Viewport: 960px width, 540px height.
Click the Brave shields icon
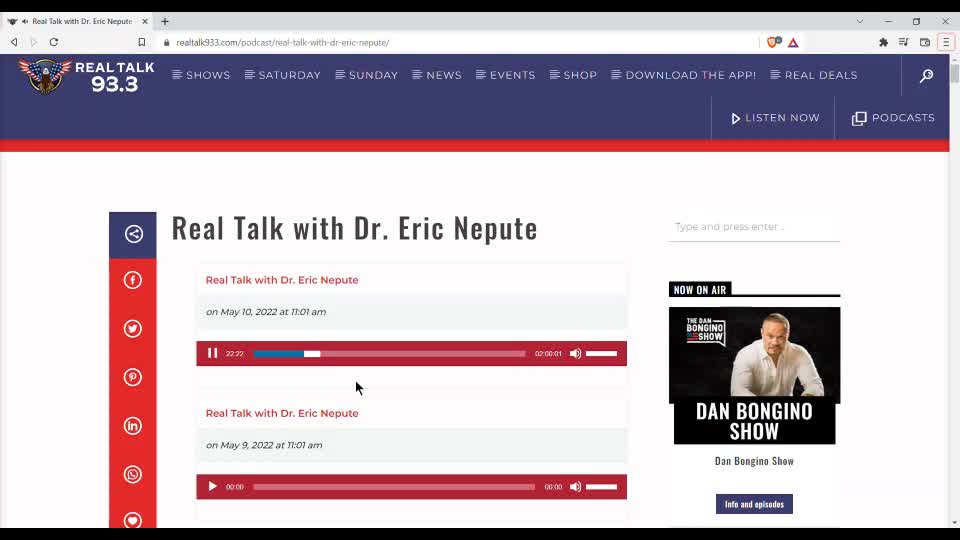tap(774, 42)
